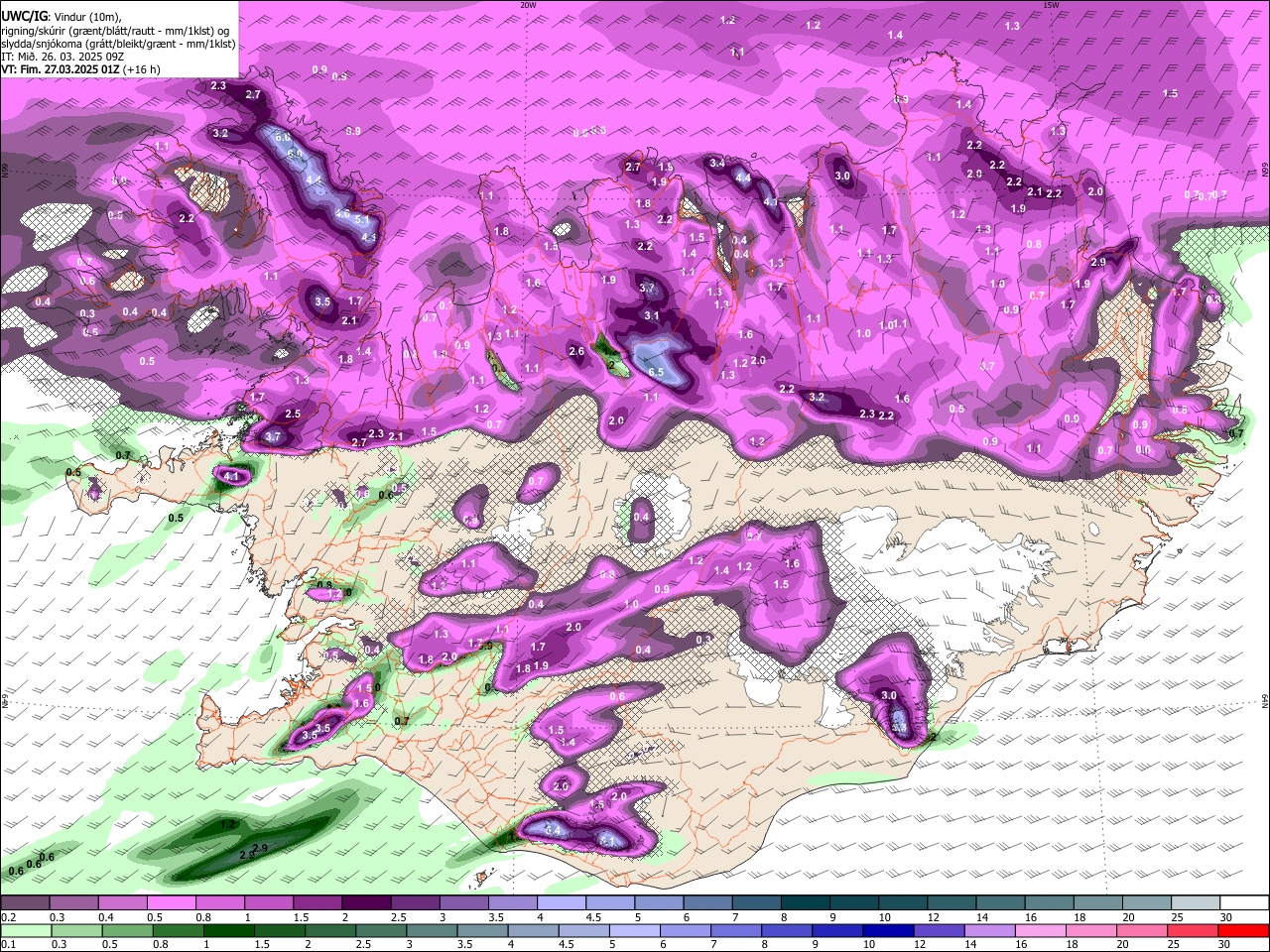1270x952 pixels.
Task: Click the pinkish-red 25 rain legend swatch
Action: [x=1194, y=930]
